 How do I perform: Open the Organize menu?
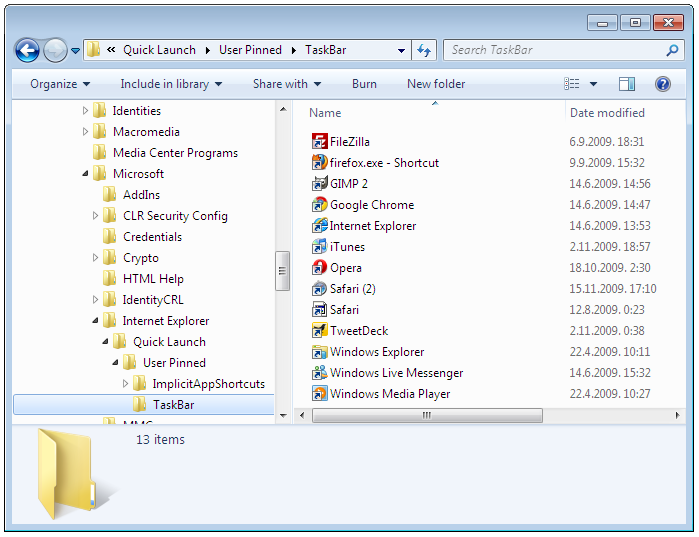tap(60, 84)
